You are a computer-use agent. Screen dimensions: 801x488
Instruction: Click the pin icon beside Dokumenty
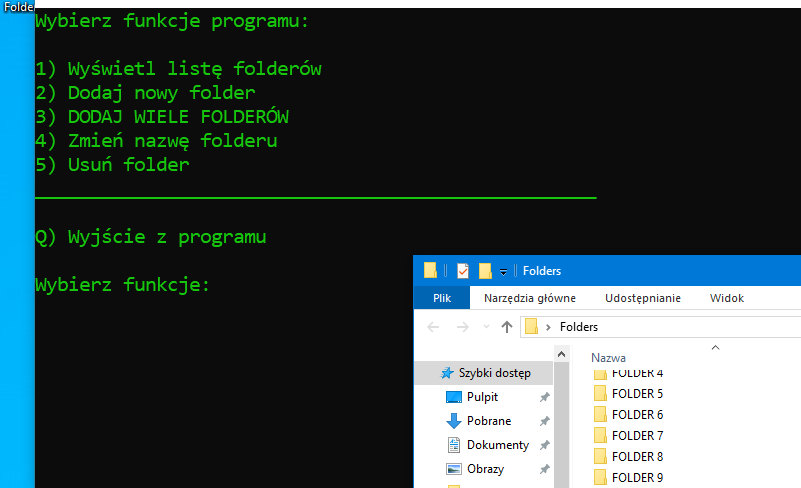click(x=545, y=445)
